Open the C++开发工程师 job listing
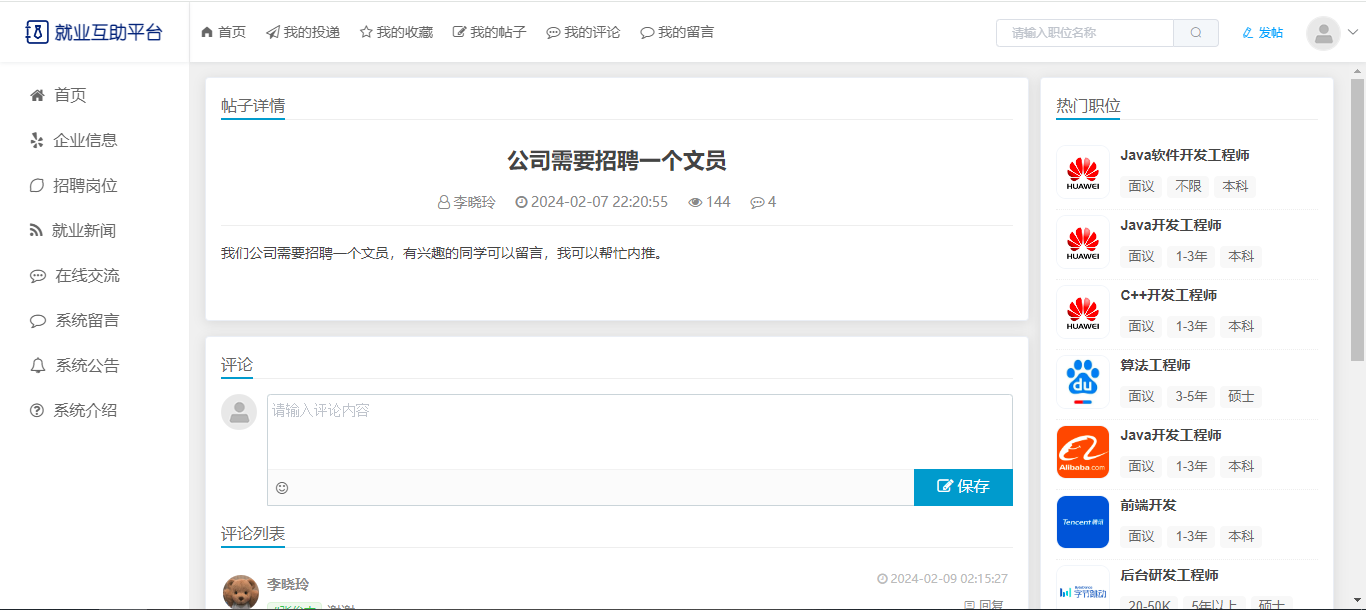The height and width of the screenshot is (610, 1366). click(1169, 295)
